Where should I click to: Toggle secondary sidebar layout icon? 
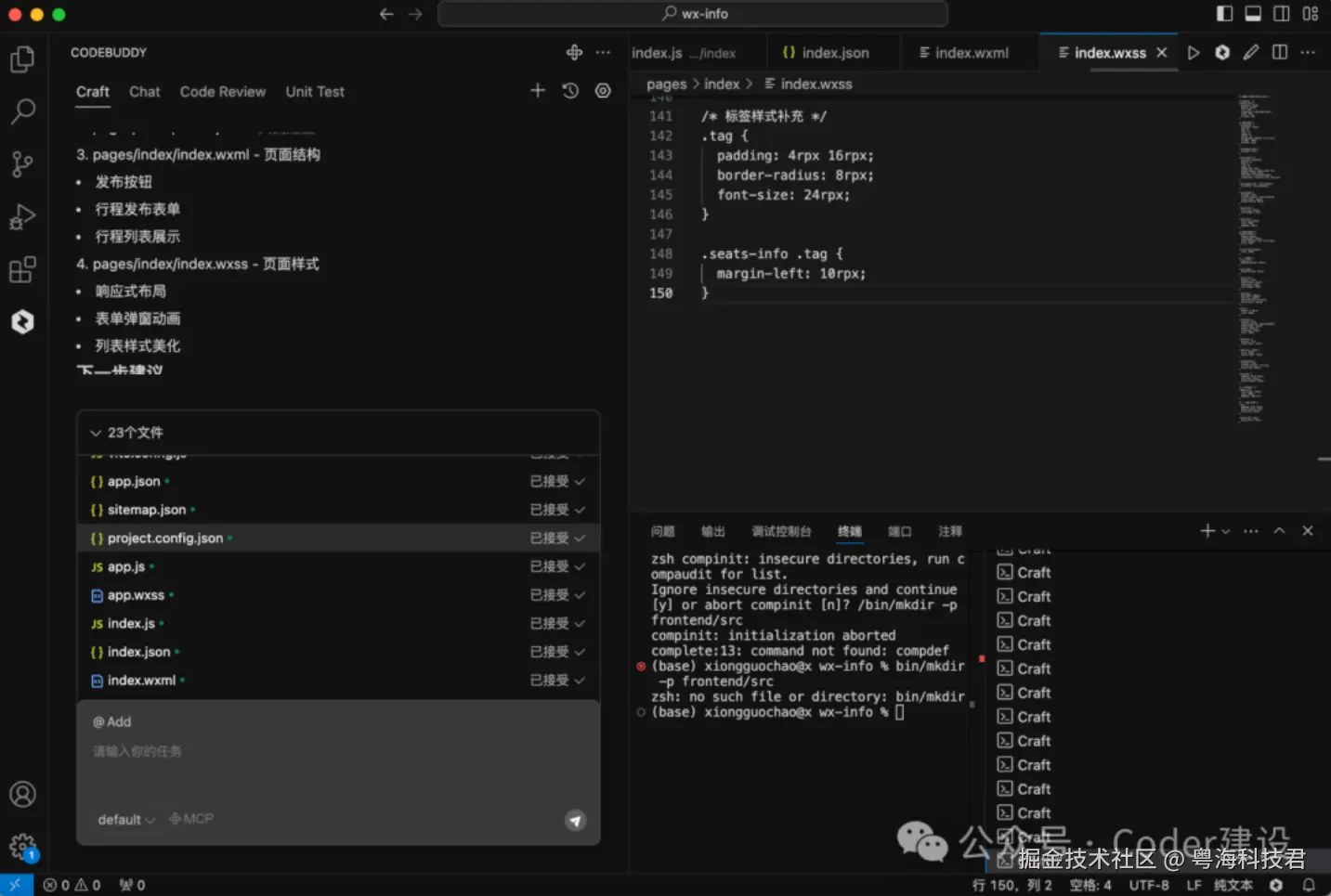coord(1282,14)
